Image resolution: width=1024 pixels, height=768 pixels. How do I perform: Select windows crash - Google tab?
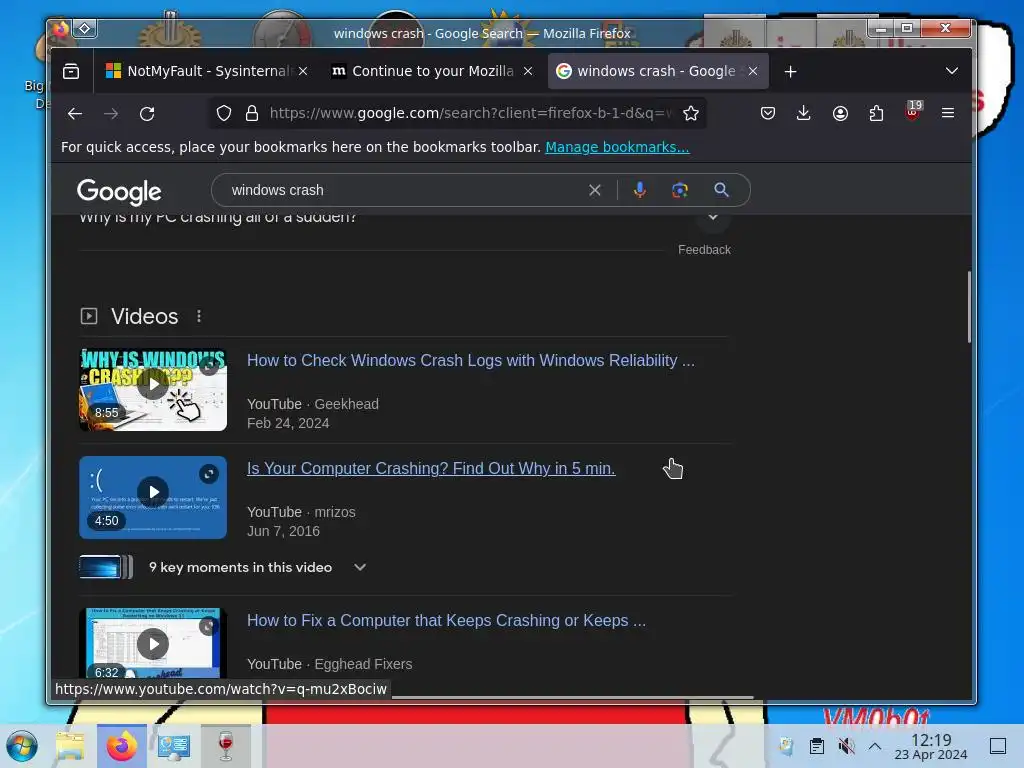tap(656, 71)
